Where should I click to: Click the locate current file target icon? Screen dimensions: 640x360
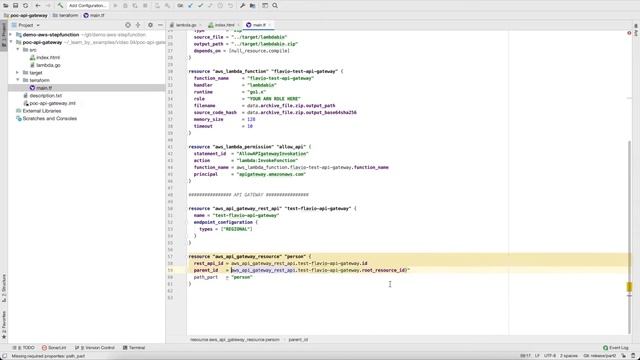click(x=128, y=25)
